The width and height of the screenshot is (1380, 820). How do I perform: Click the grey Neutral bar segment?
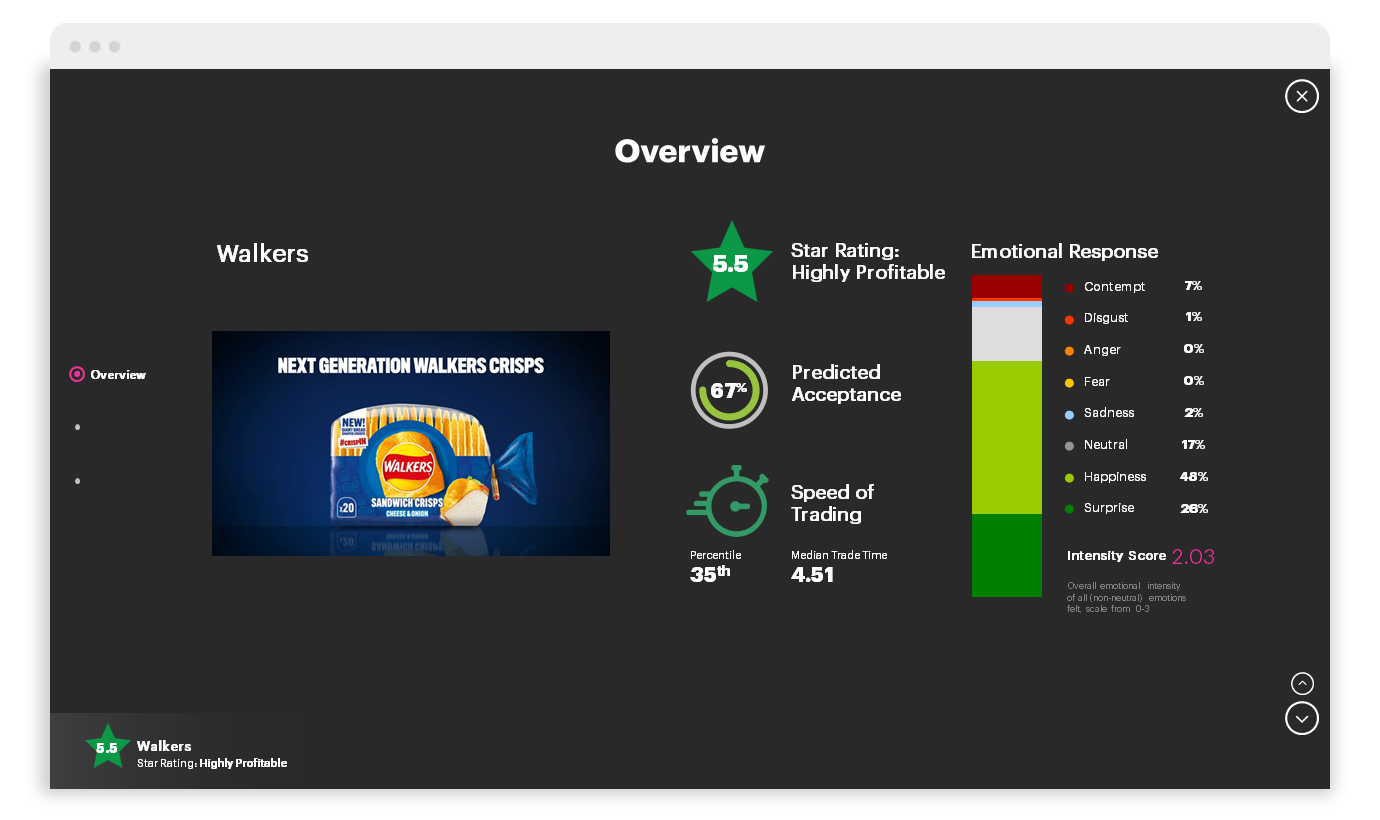pyautogui.click(x=1007, y=334)
